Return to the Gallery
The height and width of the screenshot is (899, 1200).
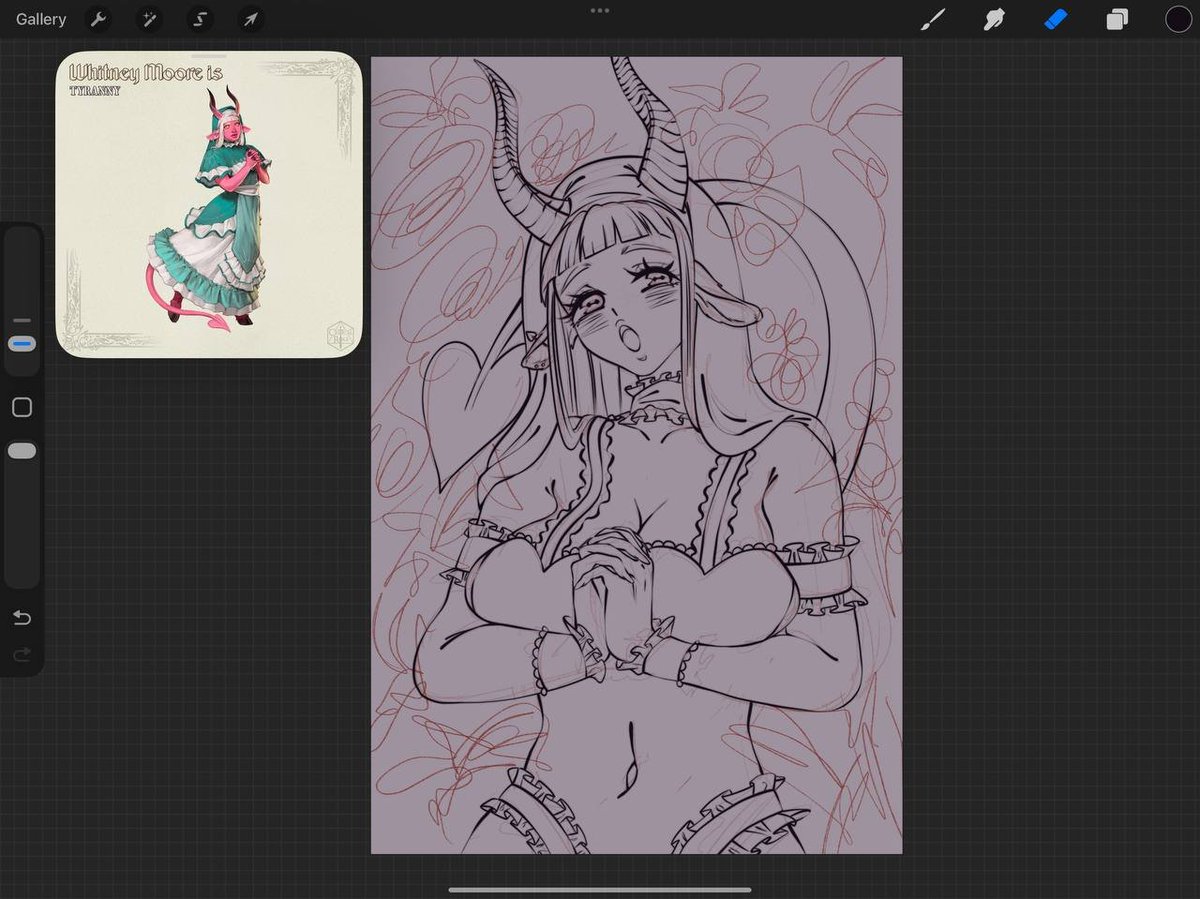[x=40, y=19]
